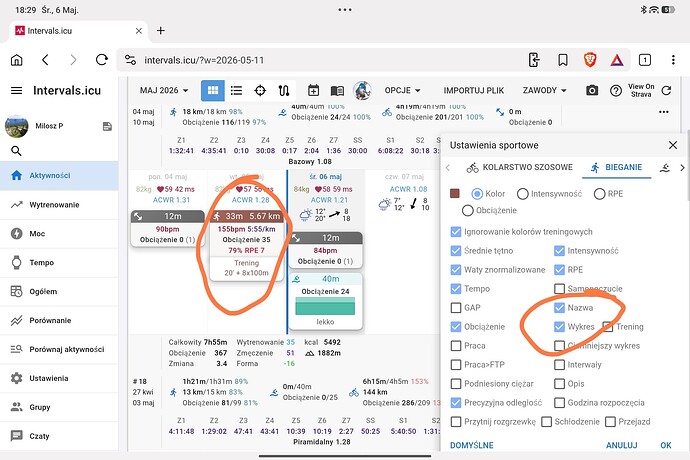Screen dimensions: 690x460
Task: Go back with the browser back arrow
Action: click(x=45, y=60)
